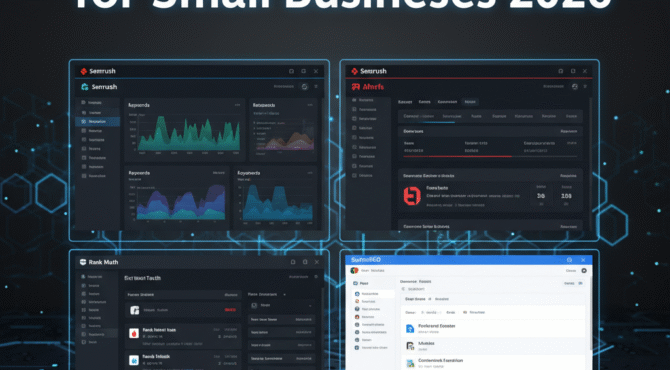Viewport: 670px width, 370px height.
Task: Open the ellipsis menu on the orange area chart card
Action: 310,105
